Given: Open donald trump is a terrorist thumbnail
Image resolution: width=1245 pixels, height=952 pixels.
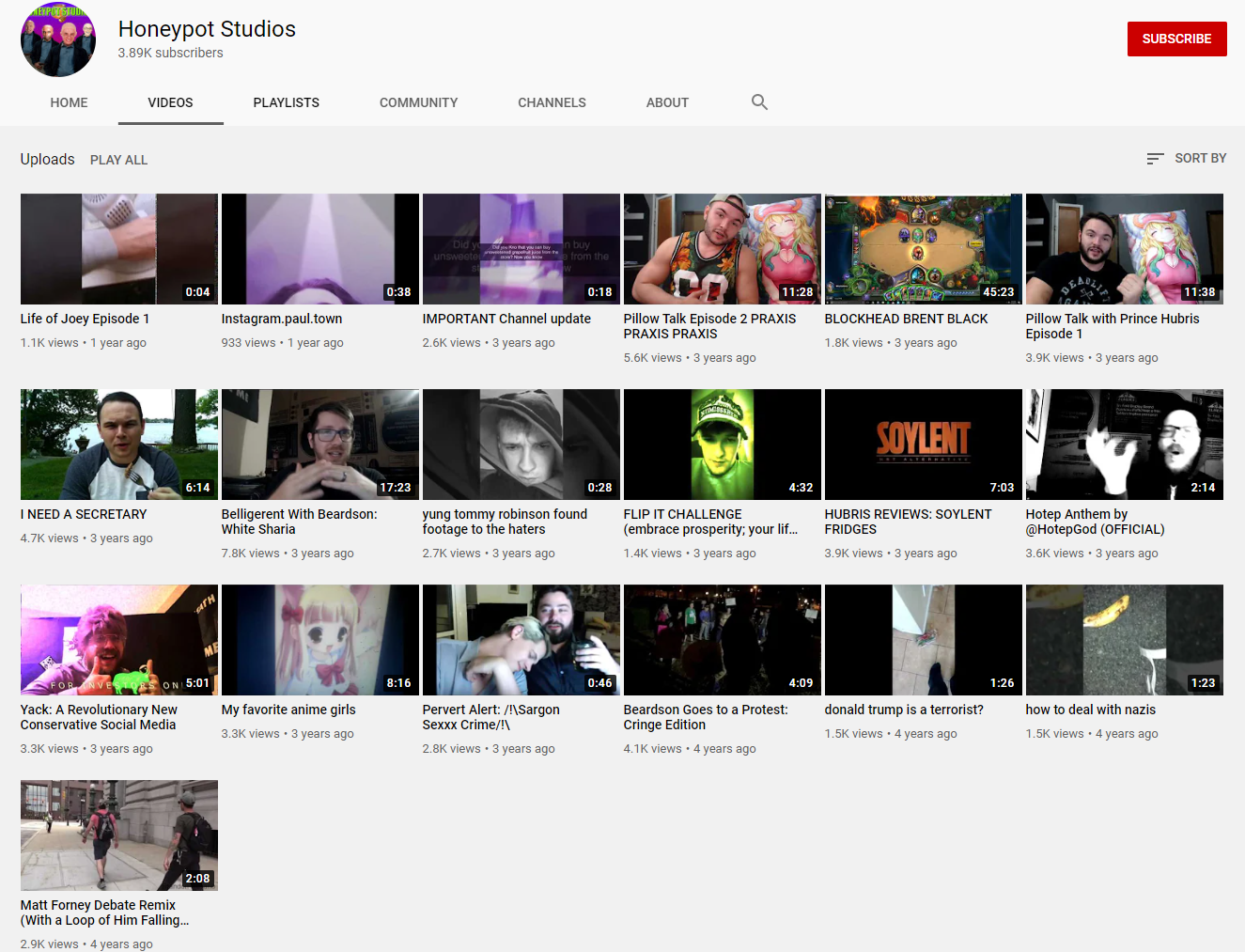Looking at the screenshot, I should pyautogui.click(x=924, y=640).
